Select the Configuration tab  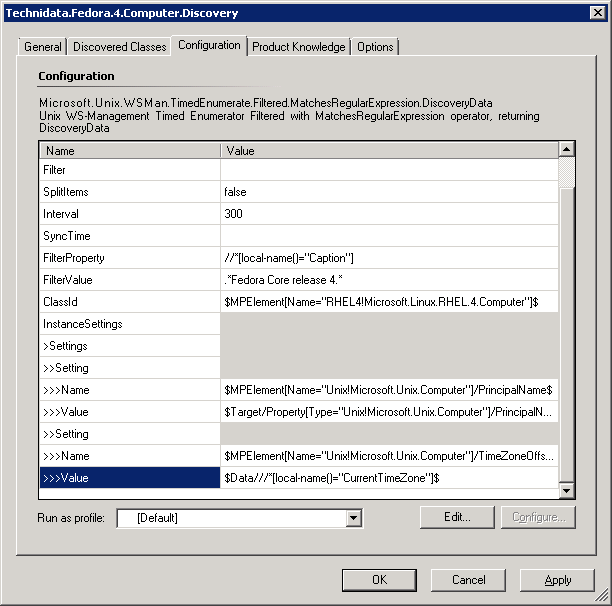(x=209, y=45)
